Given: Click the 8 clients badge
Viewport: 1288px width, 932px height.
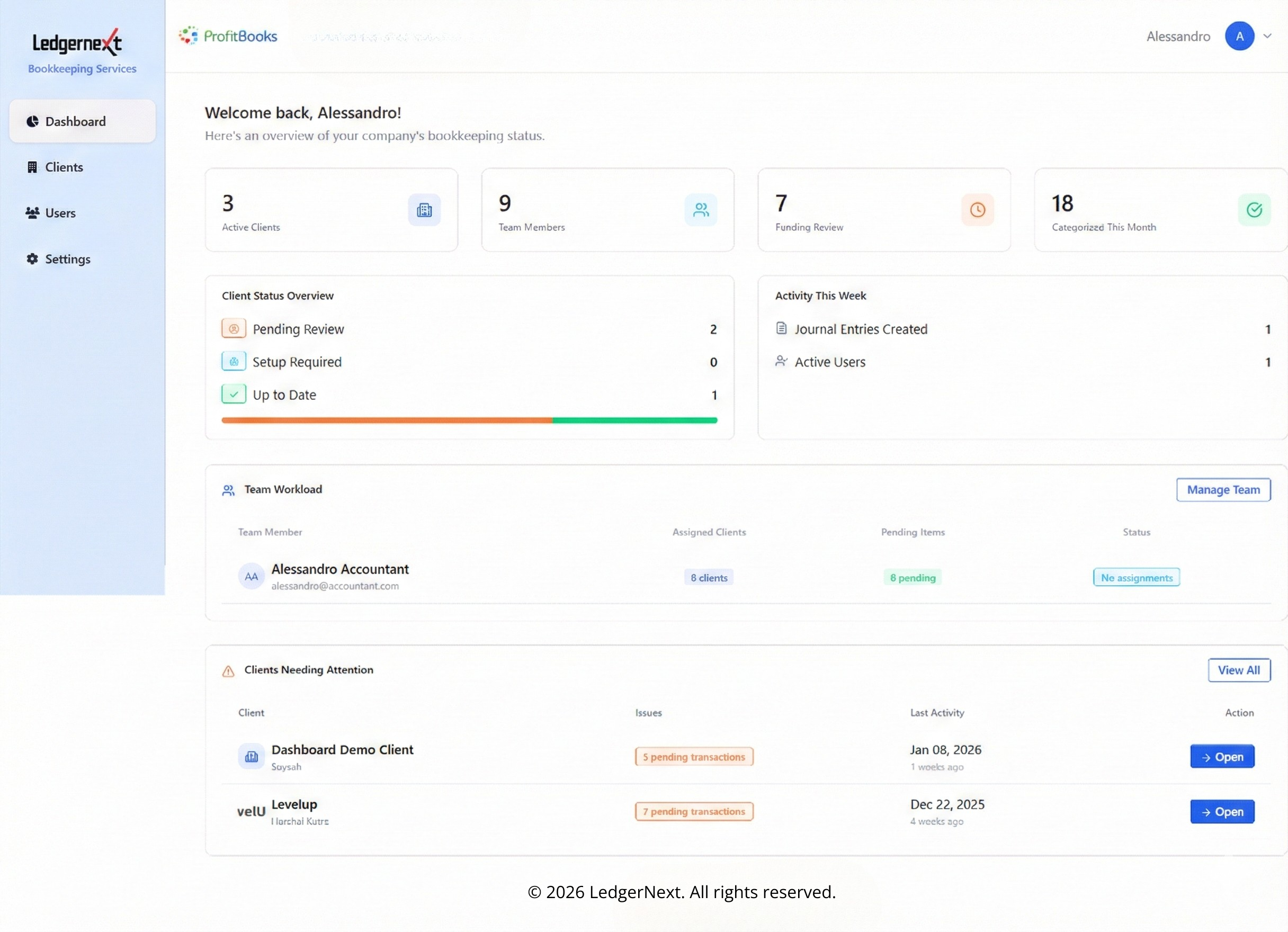Looking at the screenshot, I should (708, 578).
